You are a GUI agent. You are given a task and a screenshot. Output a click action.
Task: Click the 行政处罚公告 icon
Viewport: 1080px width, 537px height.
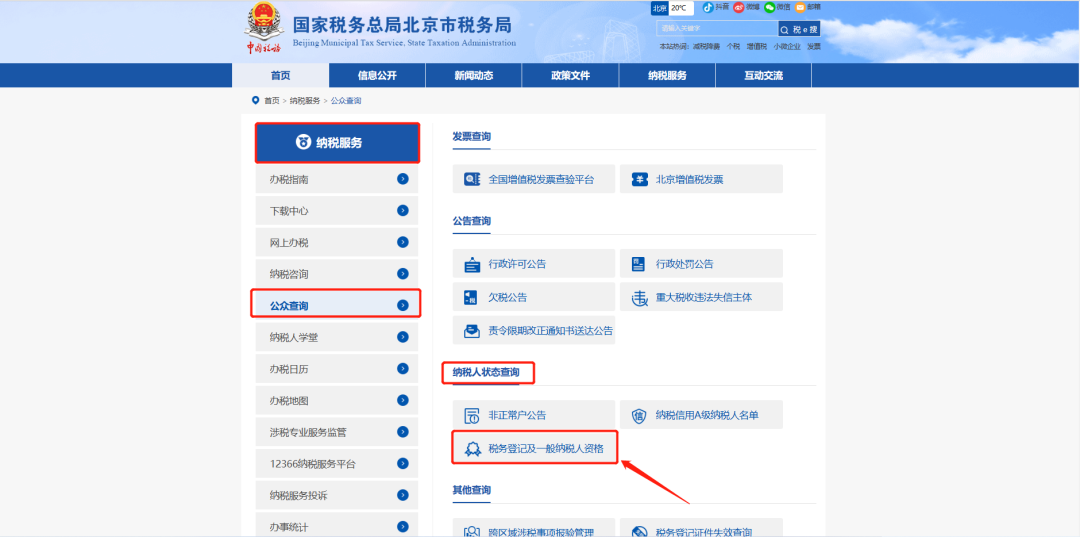(x=638, y=264)
